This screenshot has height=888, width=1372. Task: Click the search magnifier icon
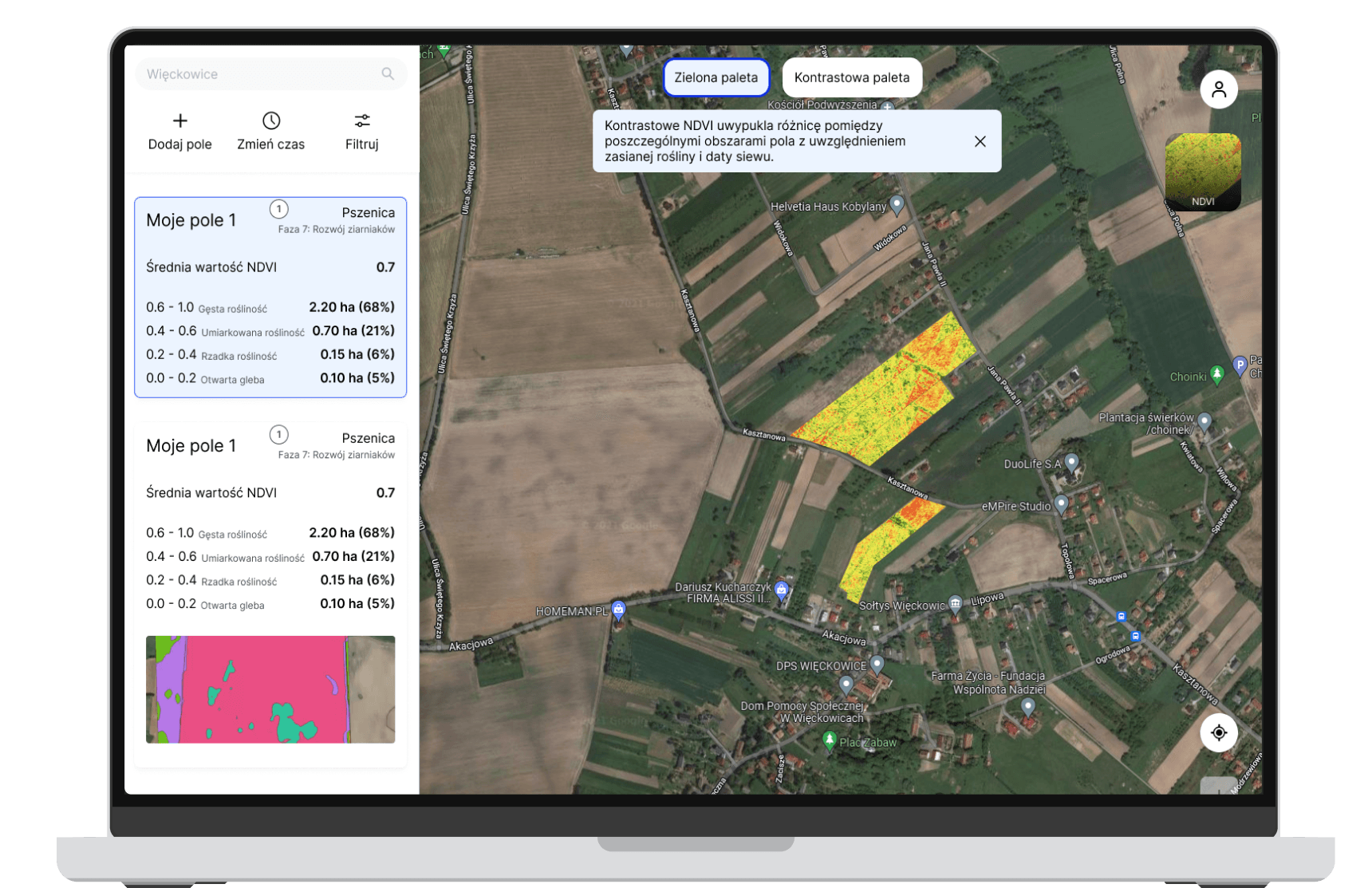point(388,73)
